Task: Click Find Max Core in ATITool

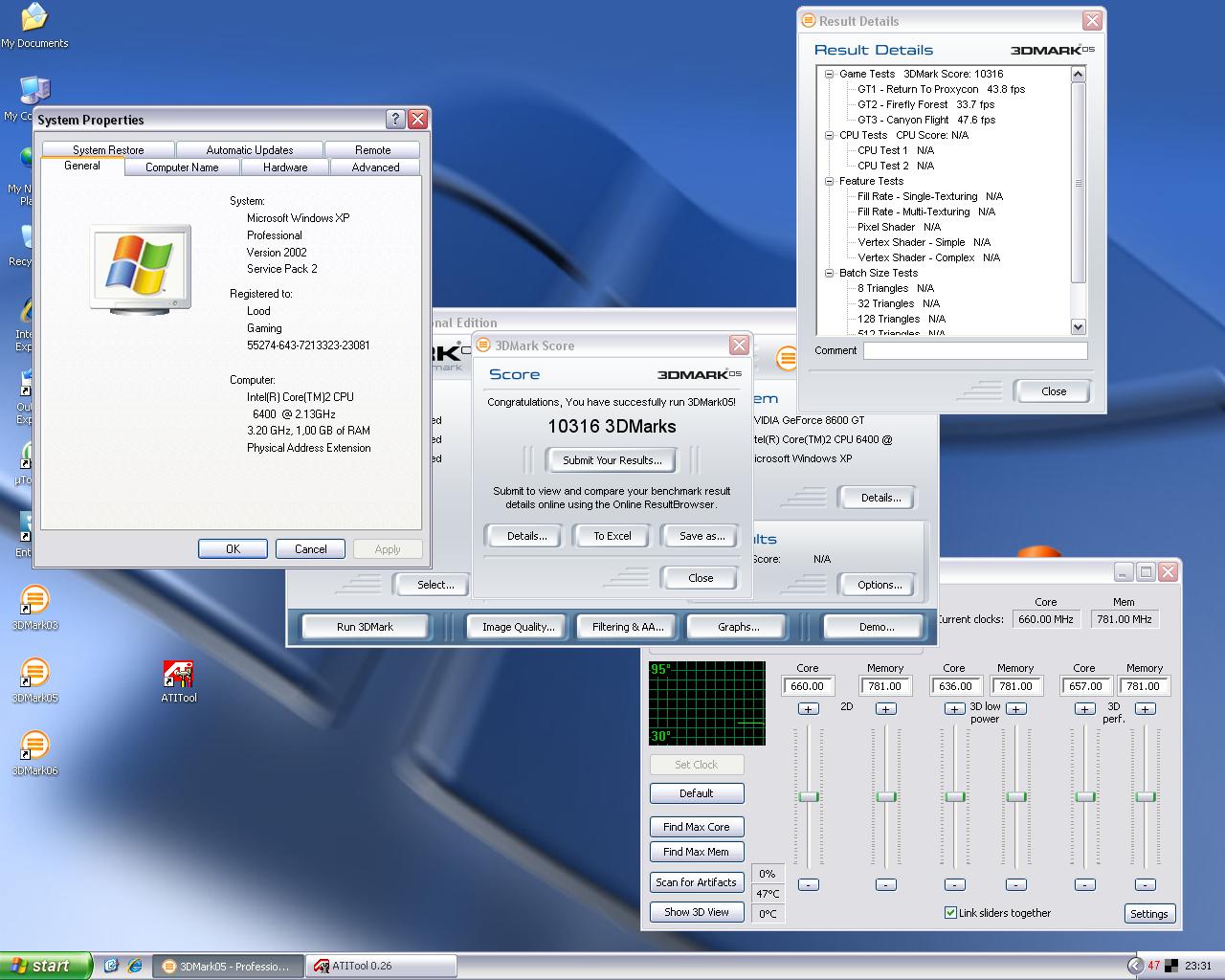Action: (x=697, y=827)
